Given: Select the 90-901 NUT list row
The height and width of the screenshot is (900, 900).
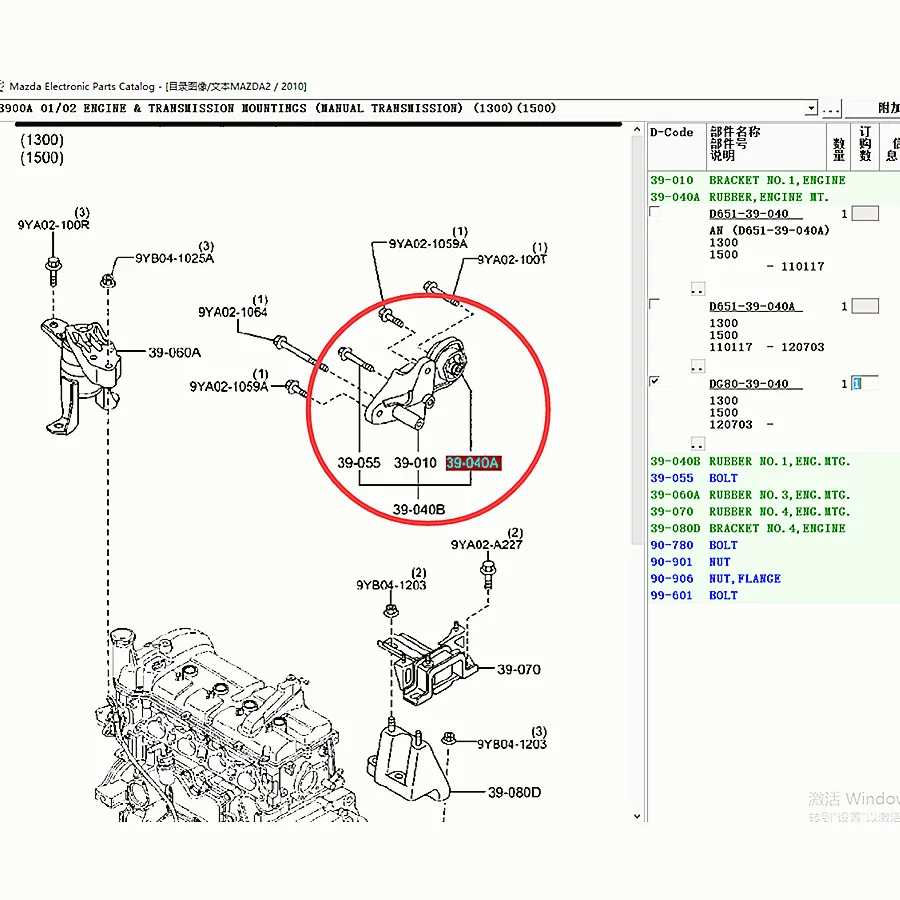Looking at the screenshot, I should click(774, 562).
